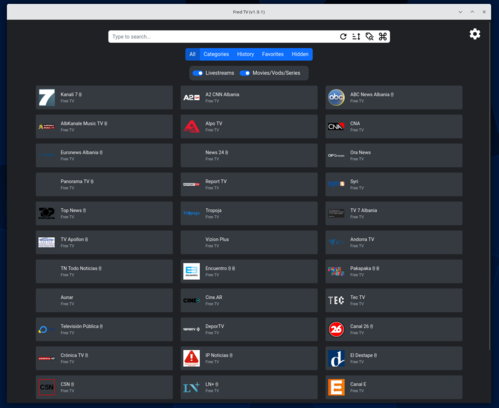Viewport: 499px width, 408px height.
Task: Click the Ora News logo
Action: (x=336, y=155)
